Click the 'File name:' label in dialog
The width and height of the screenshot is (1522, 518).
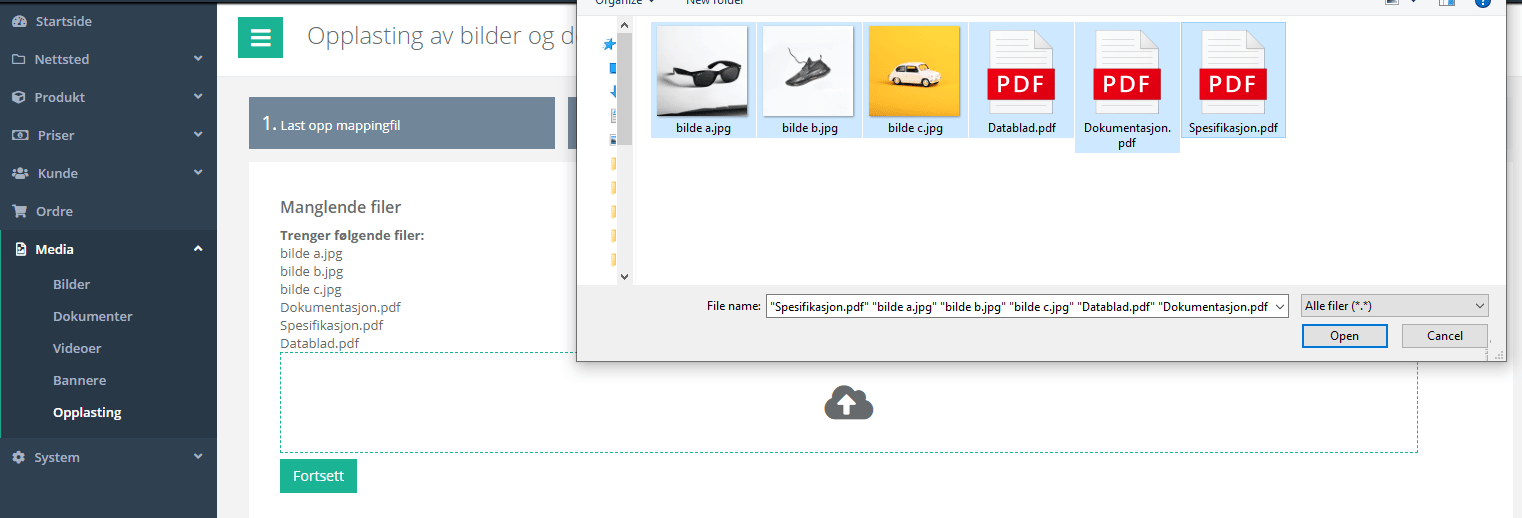tap(734, 306)
